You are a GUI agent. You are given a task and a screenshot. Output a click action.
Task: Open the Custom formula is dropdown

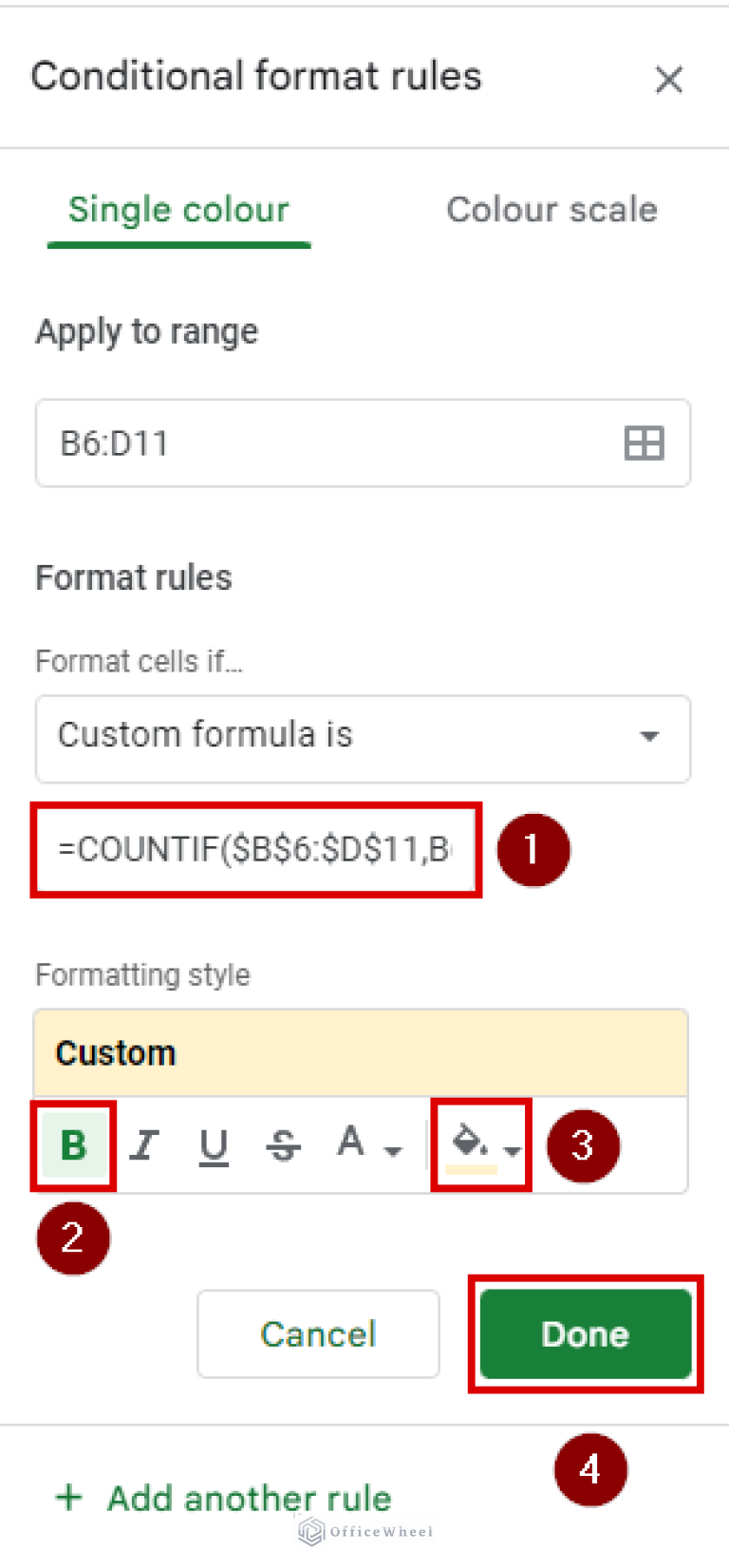point(648,739)
